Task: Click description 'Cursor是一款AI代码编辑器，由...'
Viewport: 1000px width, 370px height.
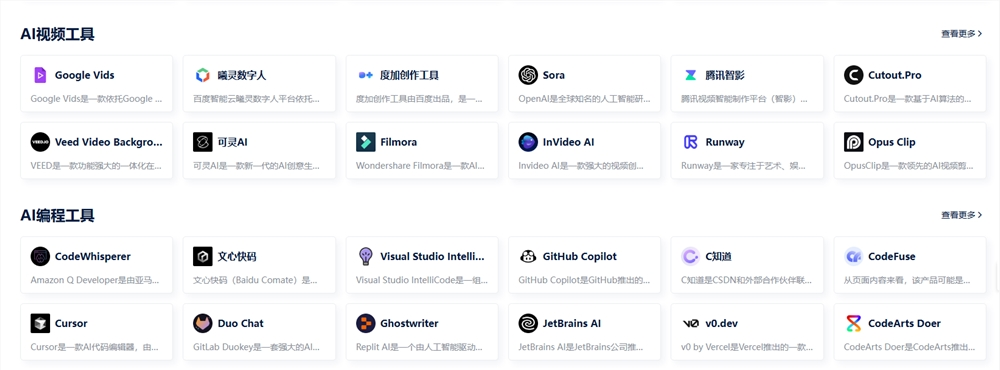Action: 94,348
